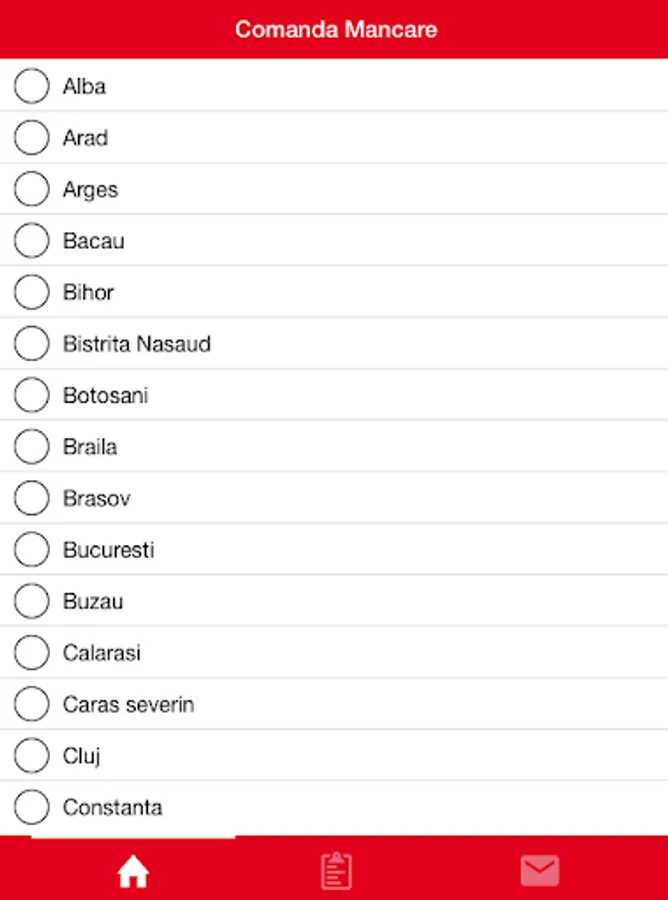Choose the Botosani radio button
The height and width of the screenshot is (900, 668).
[32, 395]
